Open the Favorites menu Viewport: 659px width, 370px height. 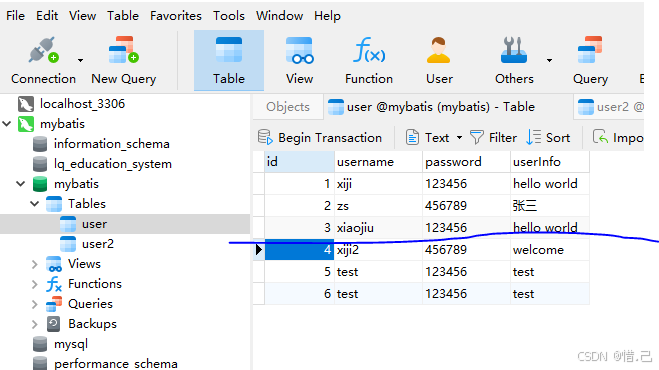click(x=176, y=16)
